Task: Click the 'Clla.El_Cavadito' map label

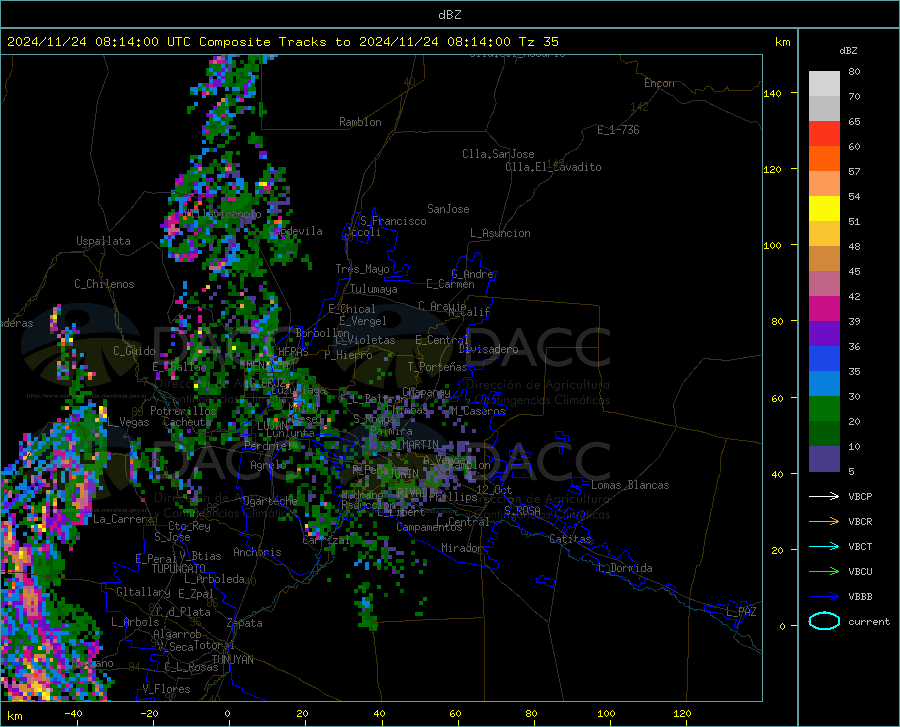Action: point(553,167)
